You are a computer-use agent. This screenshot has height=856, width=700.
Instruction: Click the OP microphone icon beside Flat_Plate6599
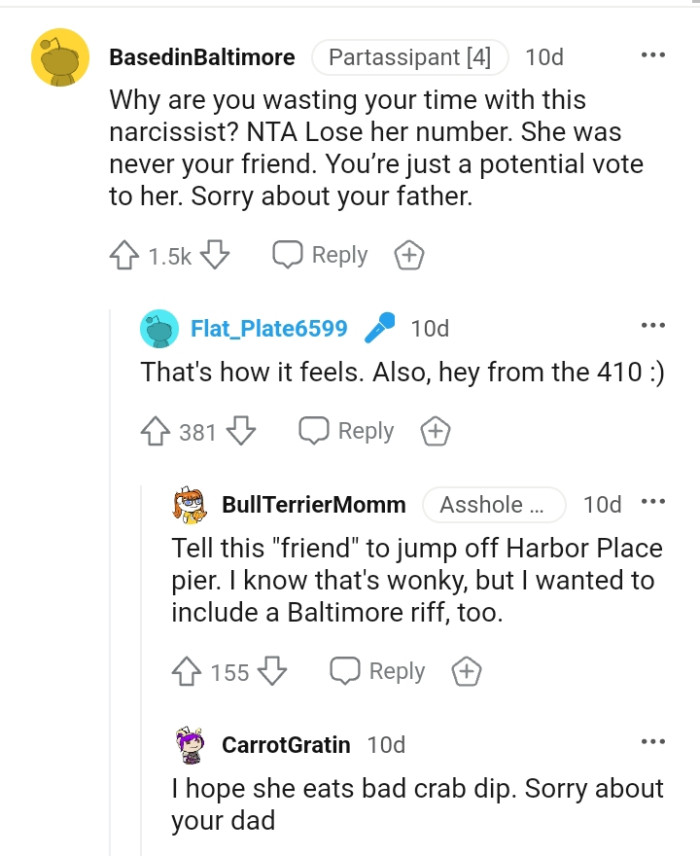point(378,327)
